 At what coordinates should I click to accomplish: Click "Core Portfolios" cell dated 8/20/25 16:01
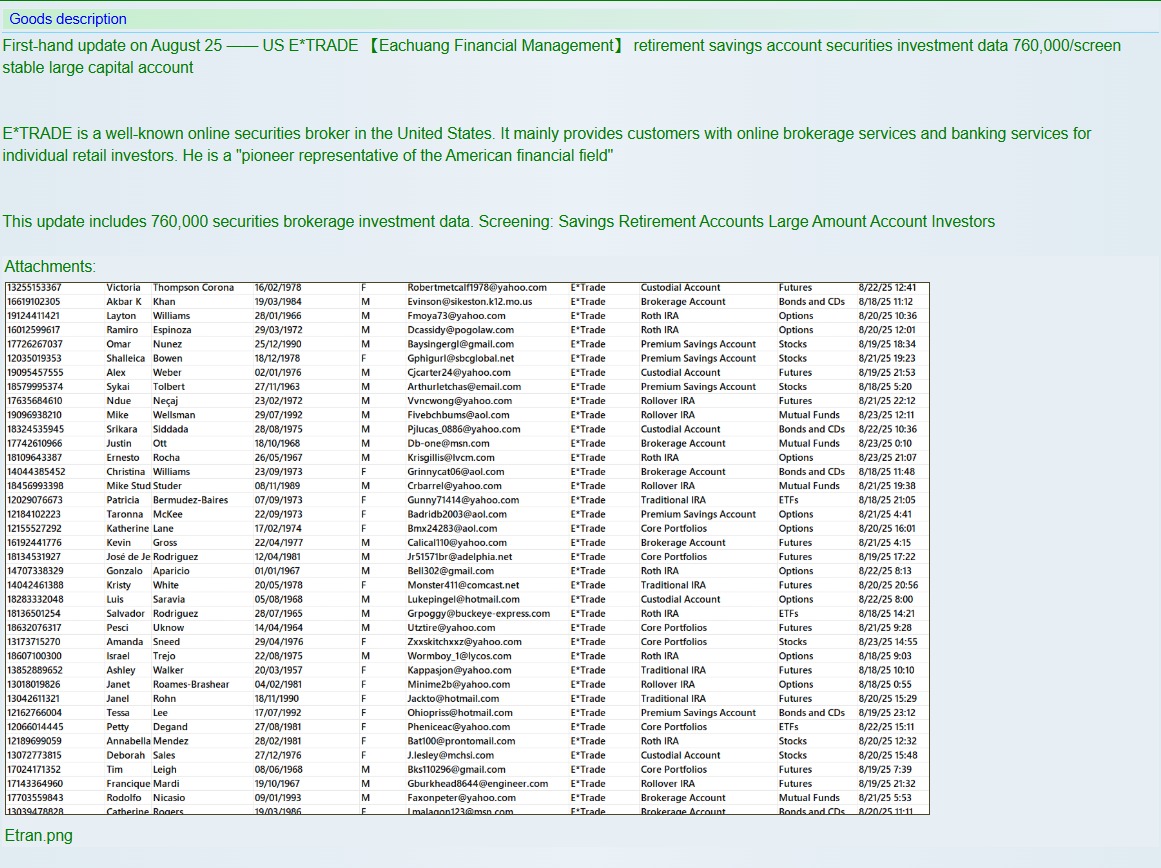click(x=673, y=528)
